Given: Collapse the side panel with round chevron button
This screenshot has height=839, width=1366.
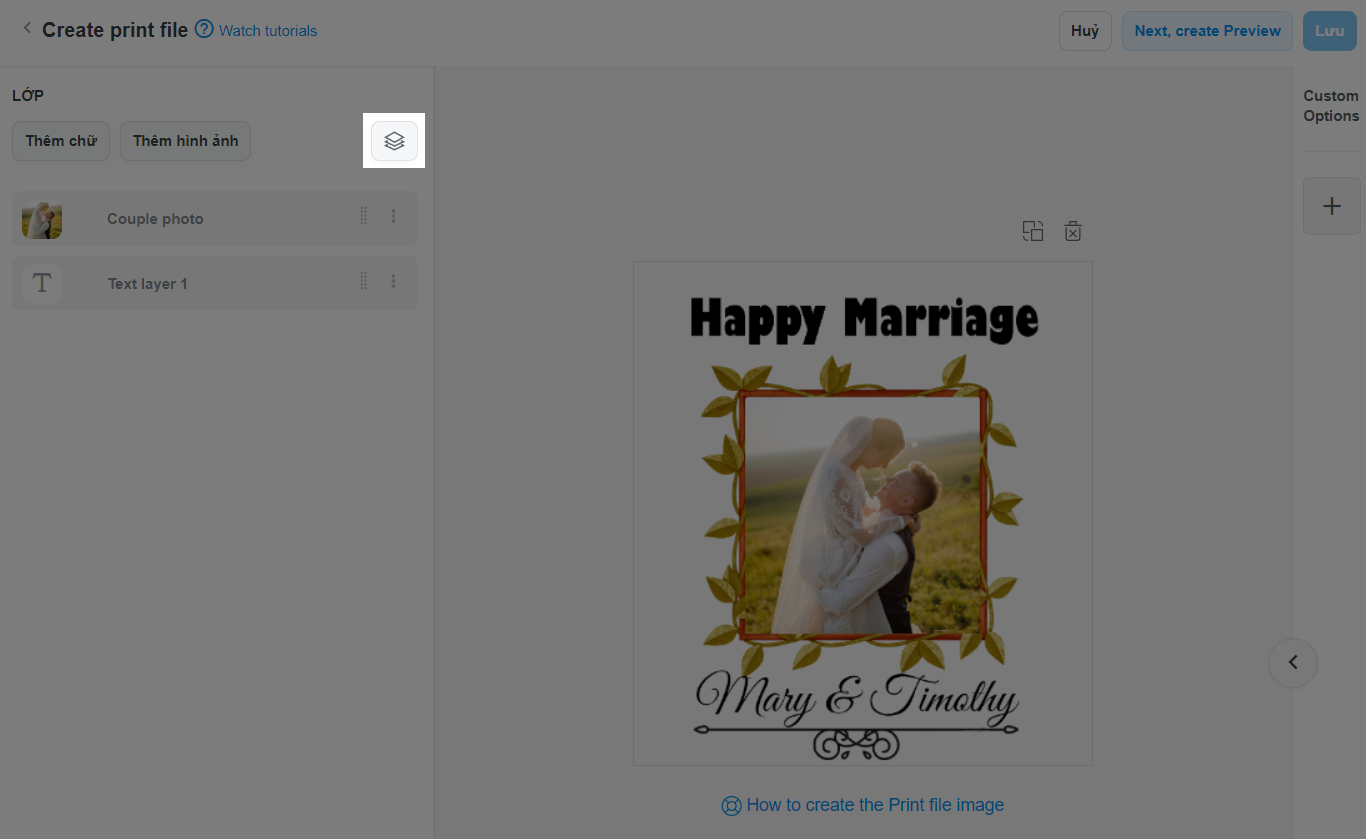Looking at the screenshot, I should (x=1293, y=662).
